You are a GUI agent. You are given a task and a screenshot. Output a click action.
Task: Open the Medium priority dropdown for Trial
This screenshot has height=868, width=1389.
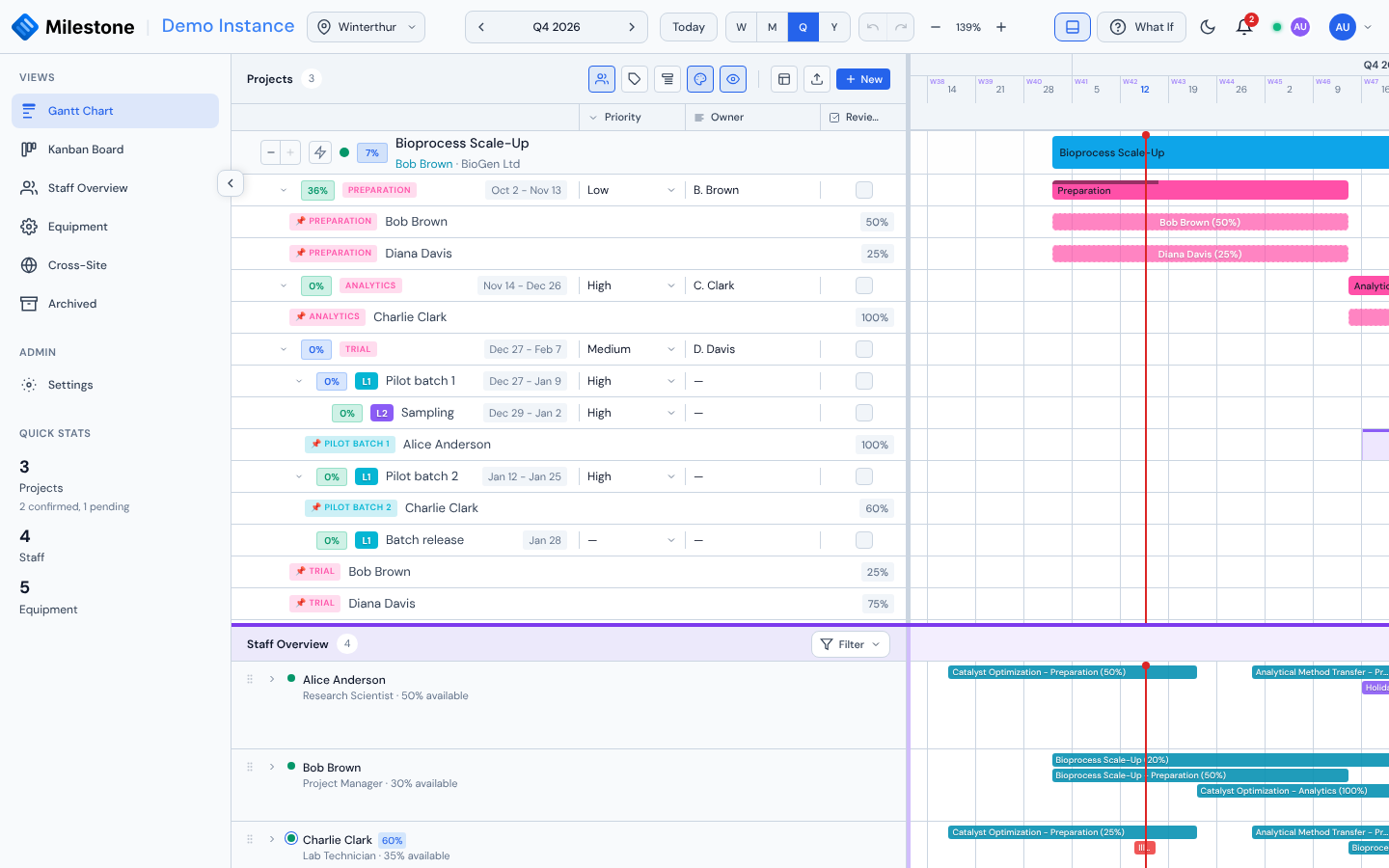(631, 349)
